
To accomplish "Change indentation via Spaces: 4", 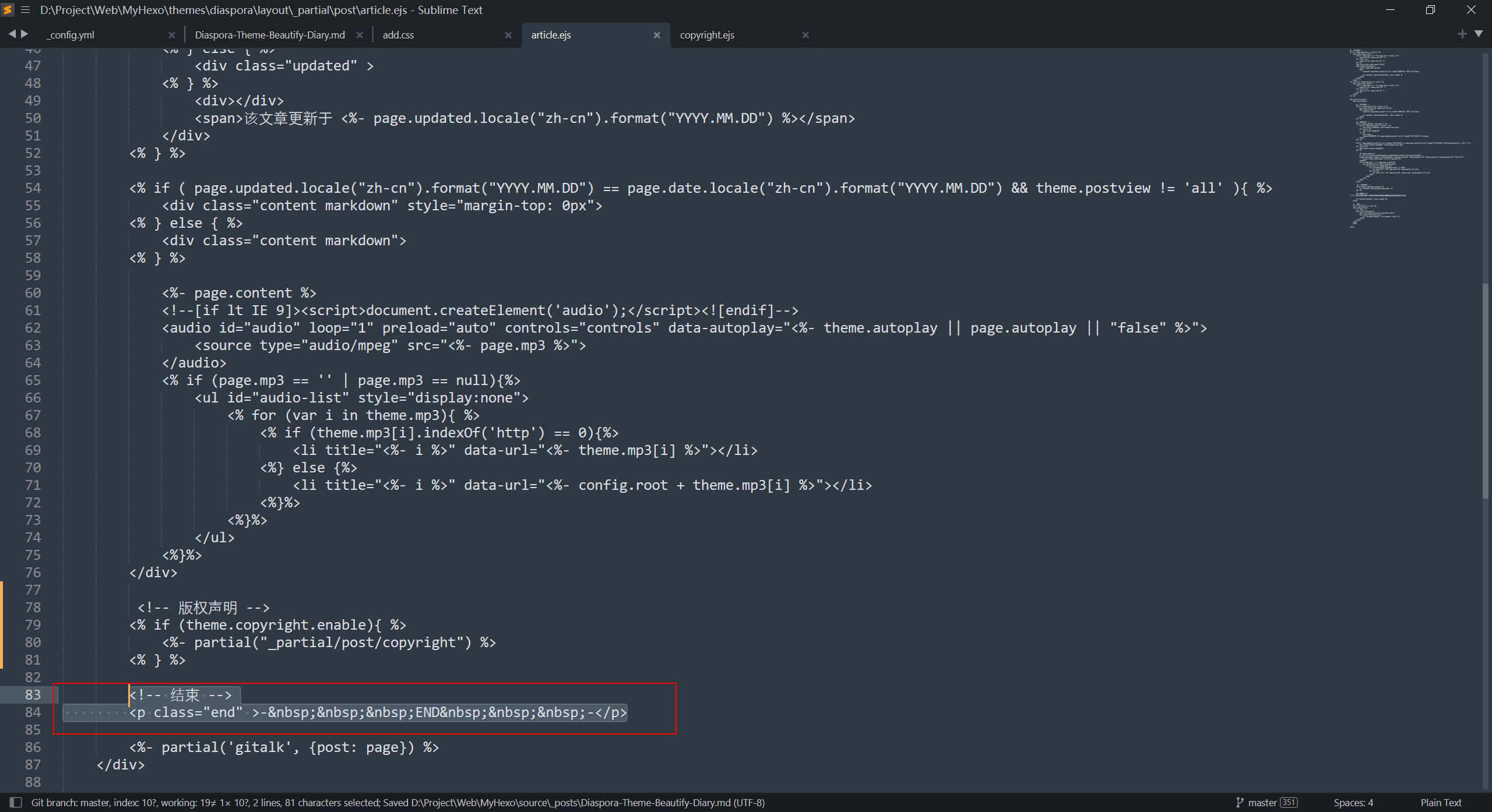I will (x=1353, y=802).
